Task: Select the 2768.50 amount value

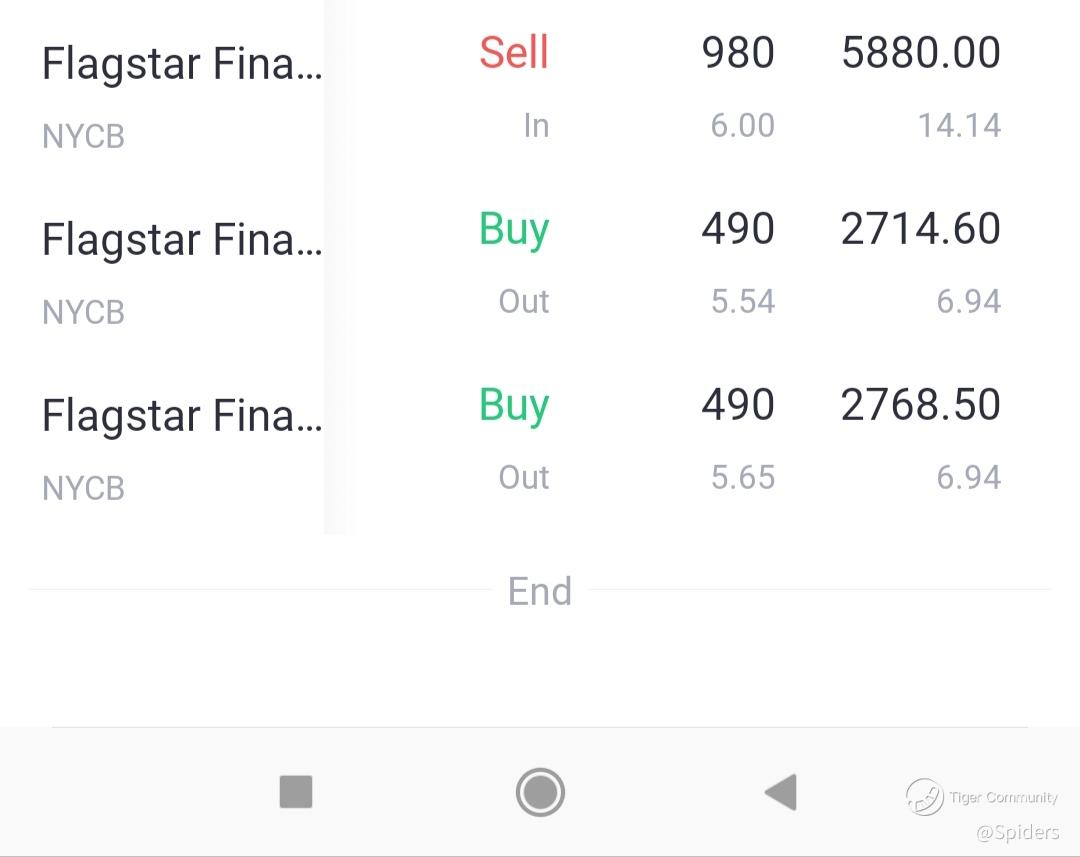Action: pyautogui.click(x=920, y=405)
